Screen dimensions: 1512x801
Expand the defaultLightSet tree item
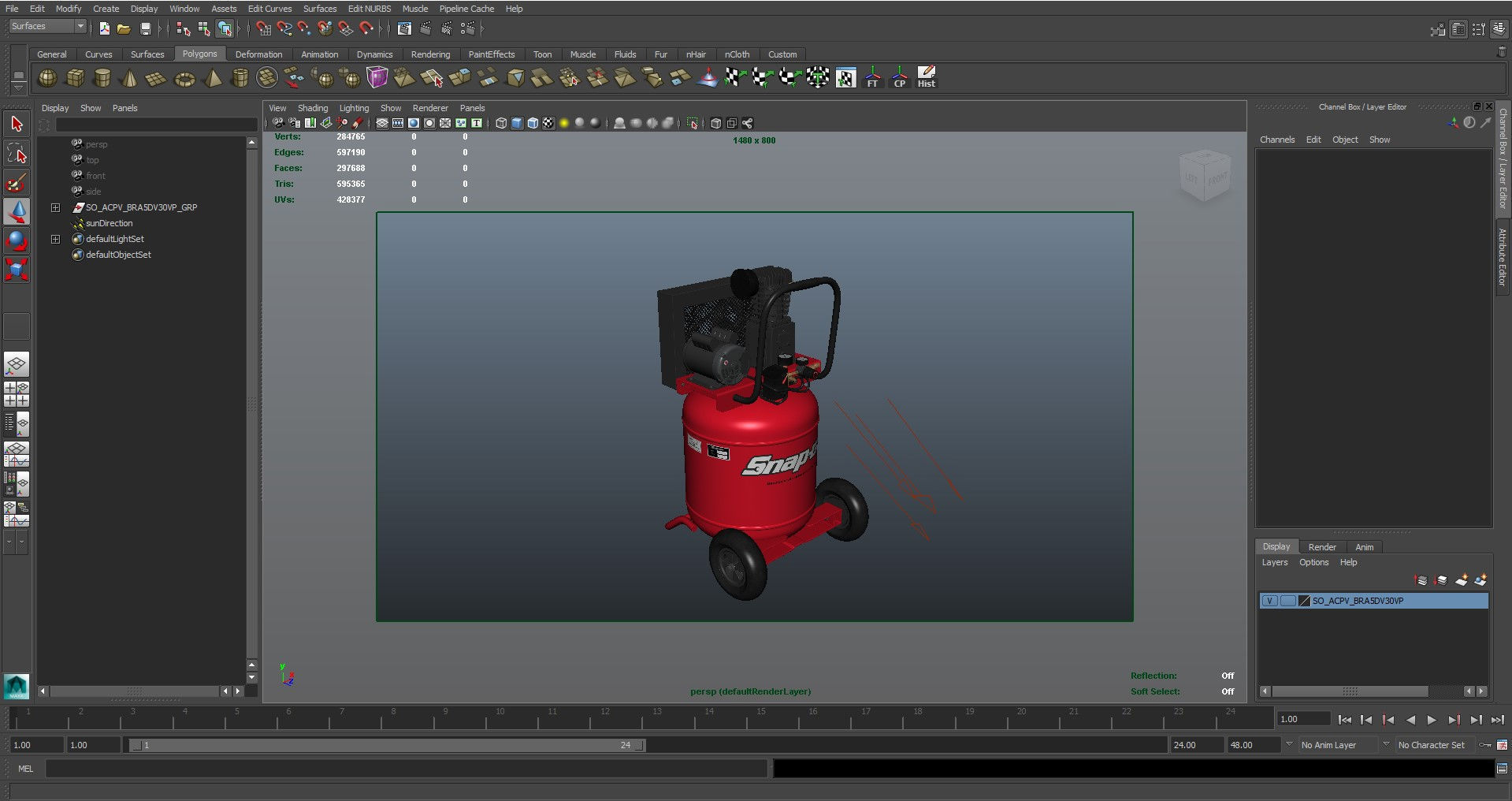click(x=55, y=239)
